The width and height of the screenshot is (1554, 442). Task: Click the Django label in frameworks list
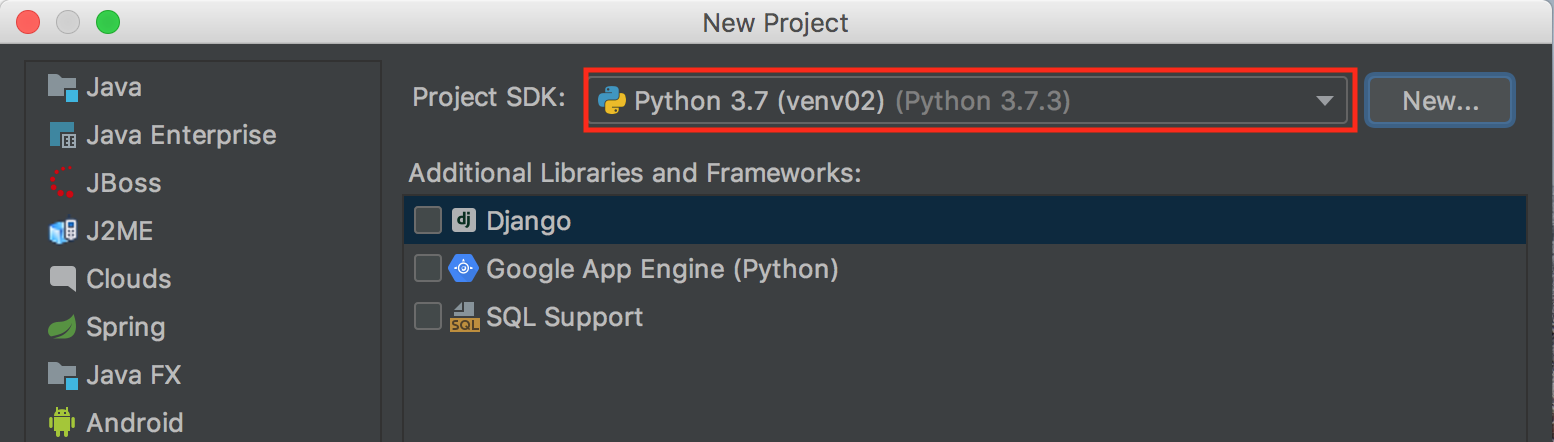click(x=529, y=221)
